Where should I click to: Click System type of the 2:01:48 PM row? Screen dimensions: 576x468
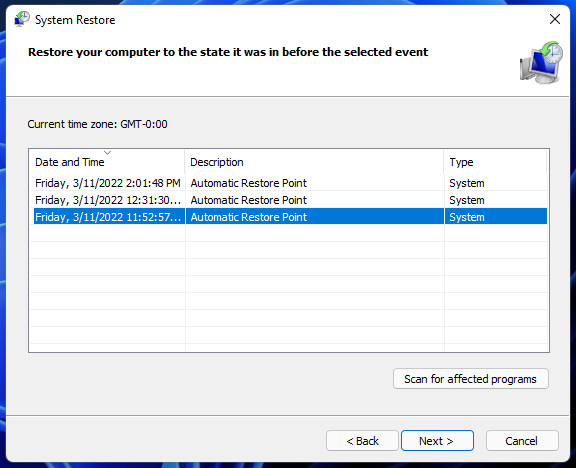tap(467, 183)
